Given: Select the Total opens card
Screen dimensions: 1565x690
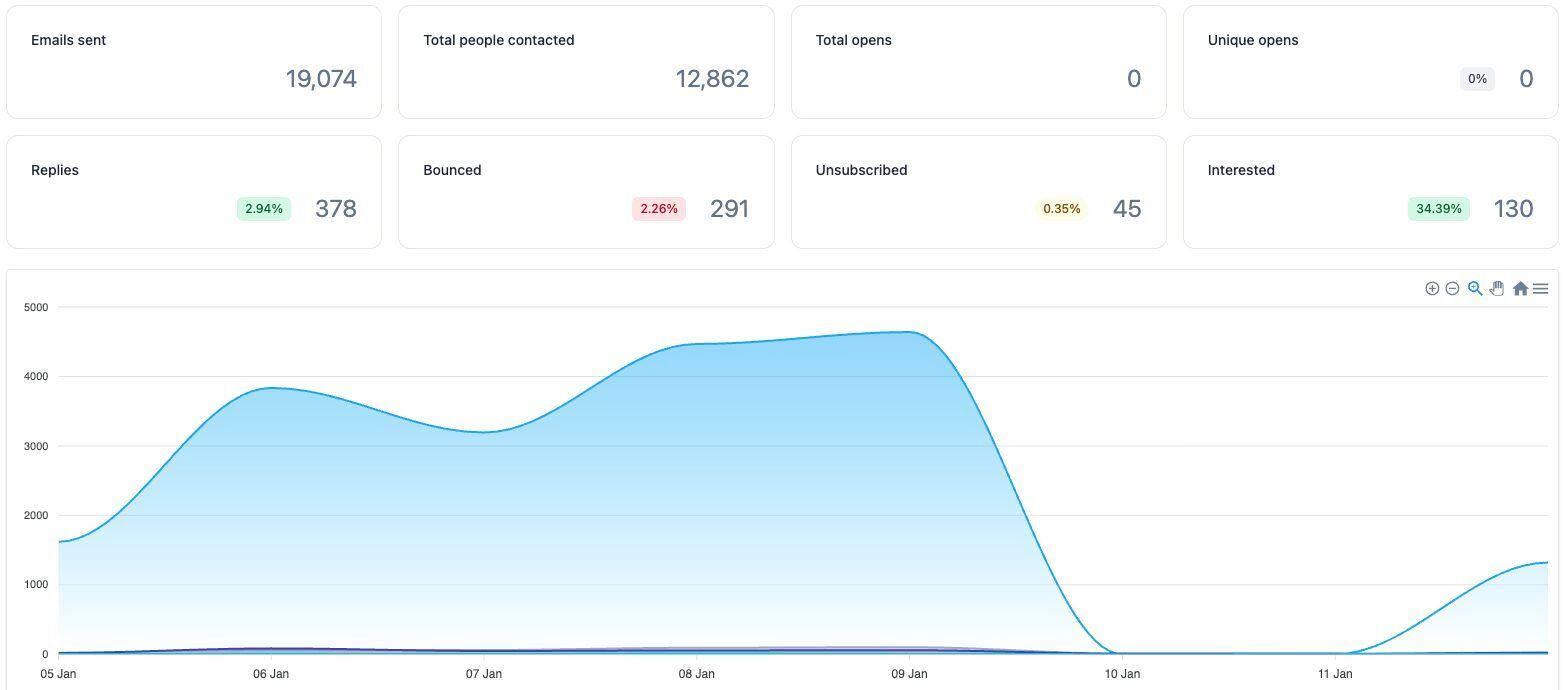Looking at the screenshot, I should (978, 62).
